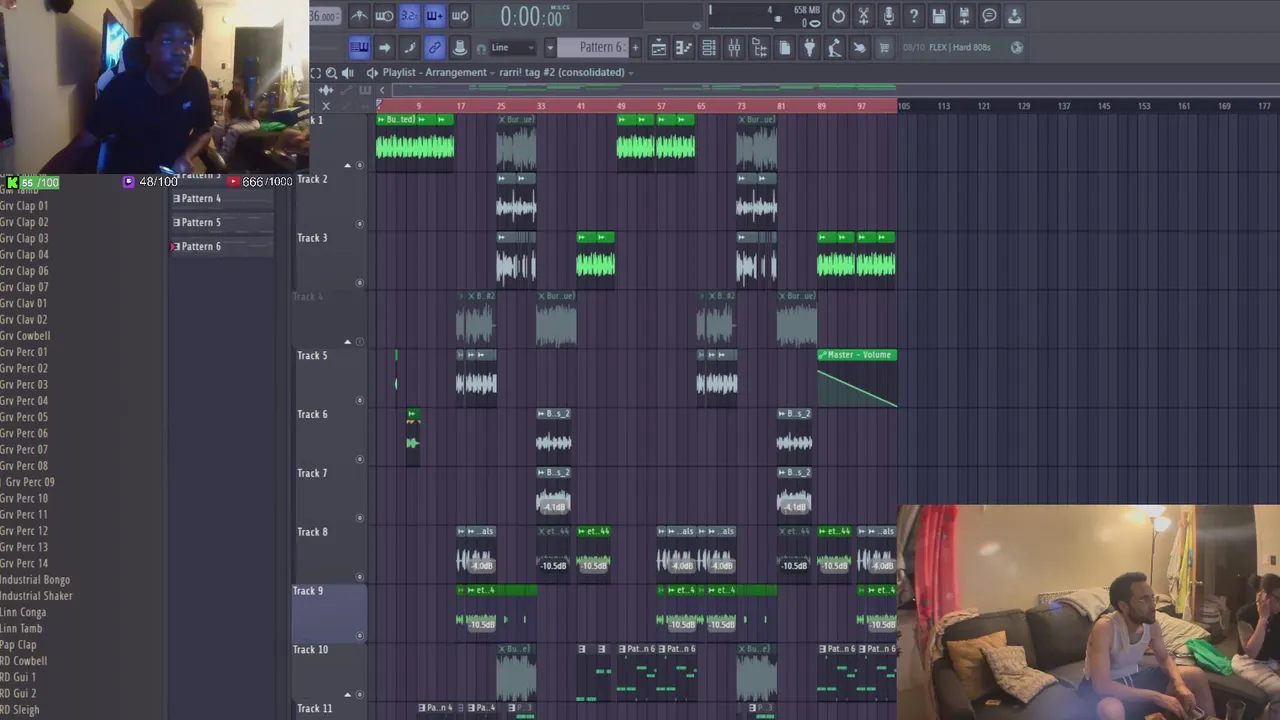1280x720 pixels.
Task: Click bar 41 on timeline ruler
Action: (581, 105)
